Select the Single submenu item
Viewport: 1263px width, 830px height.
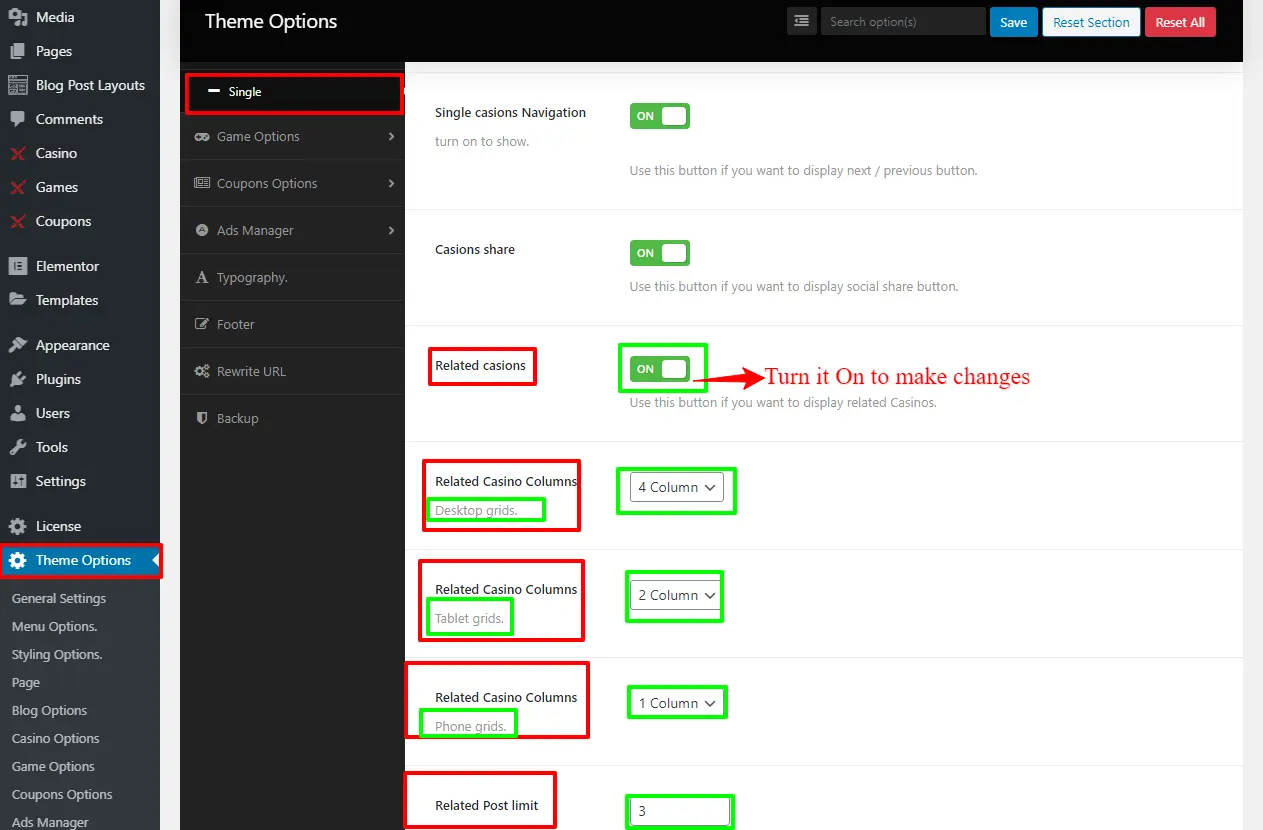coord(293,92)
